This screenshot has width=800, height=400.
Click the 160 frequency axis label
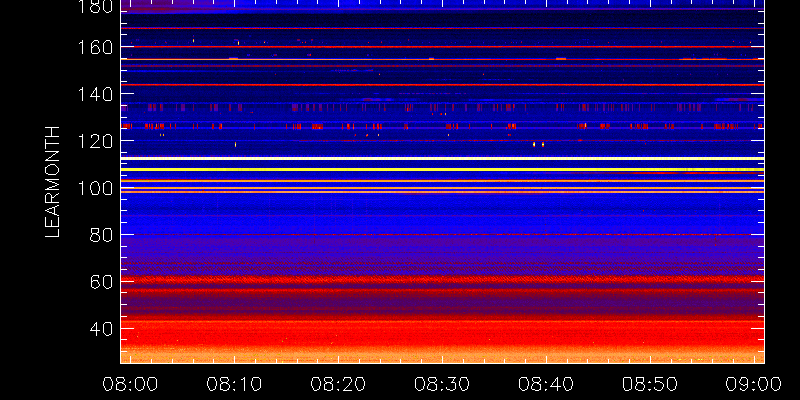95,47
